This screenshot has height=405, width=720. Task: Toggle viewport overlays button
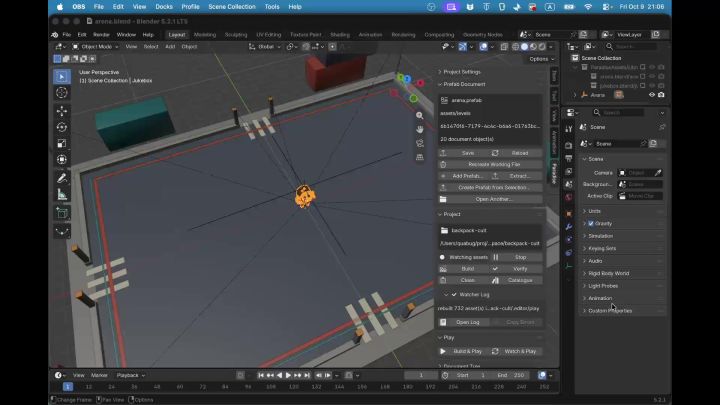483,47
